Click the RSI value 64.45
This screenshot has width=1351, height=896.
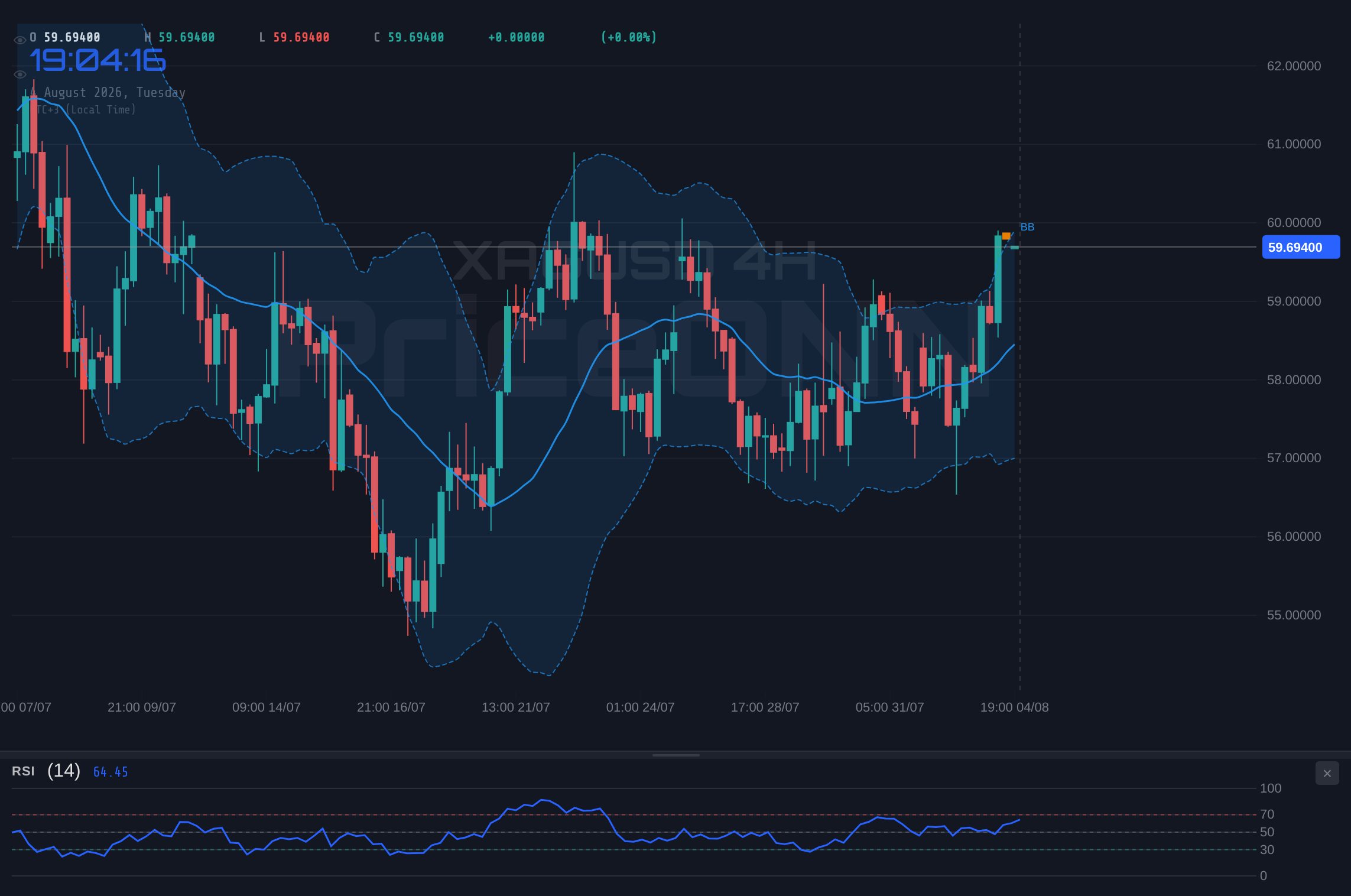[x=111, y=772]
